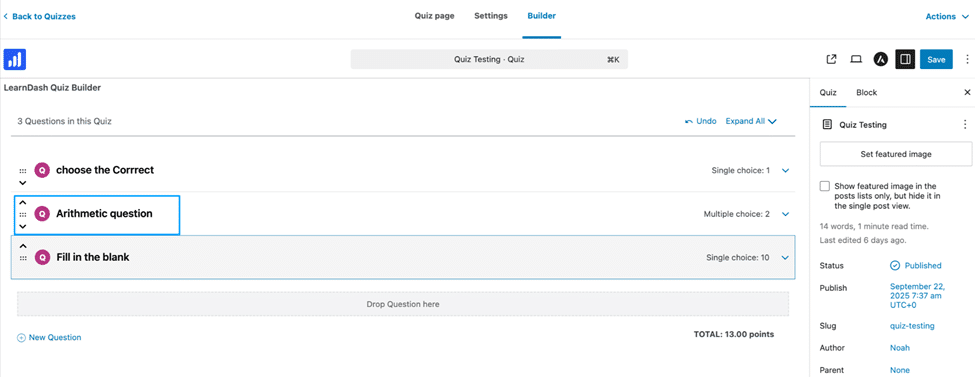
Task: Open the Actions dropdown menu
Action: pos(948,17)
